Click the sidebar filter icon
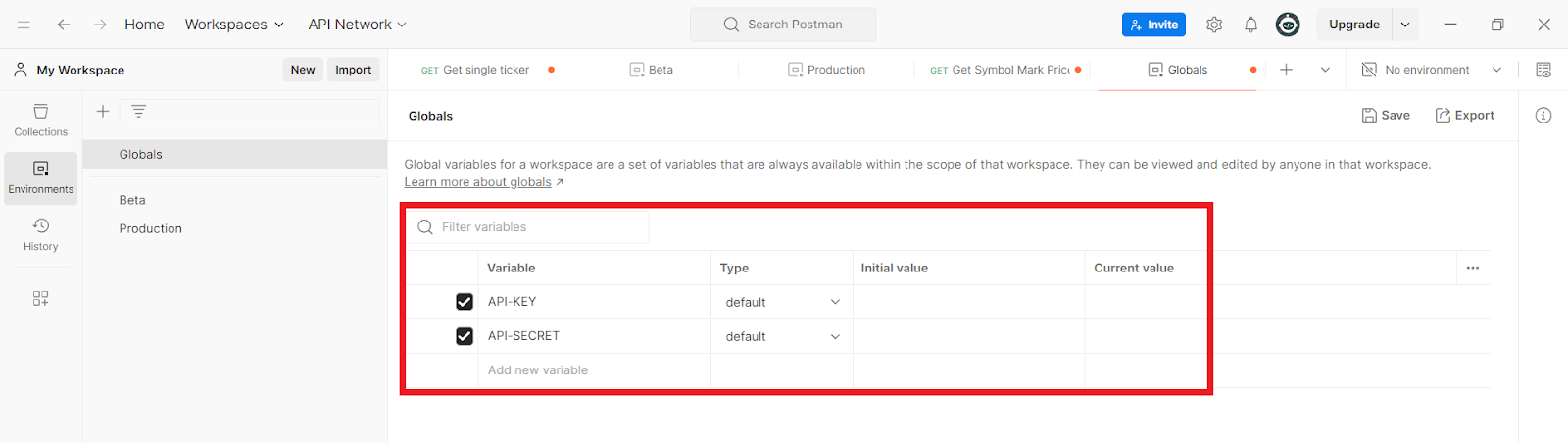The image size is (1568, 443). (138, 111)
